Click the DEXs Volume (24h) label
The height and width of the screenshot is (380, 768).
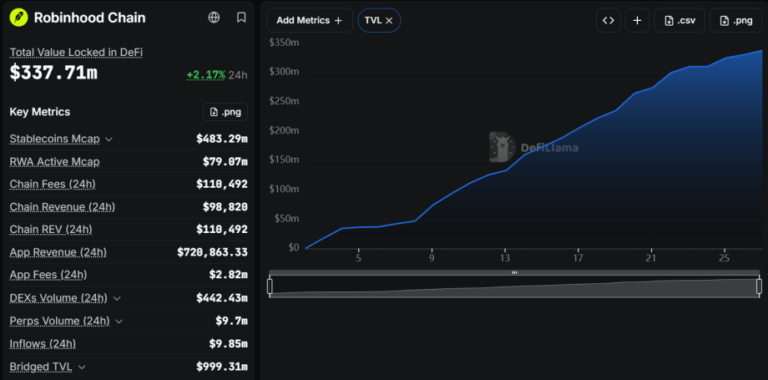[58, 298]
